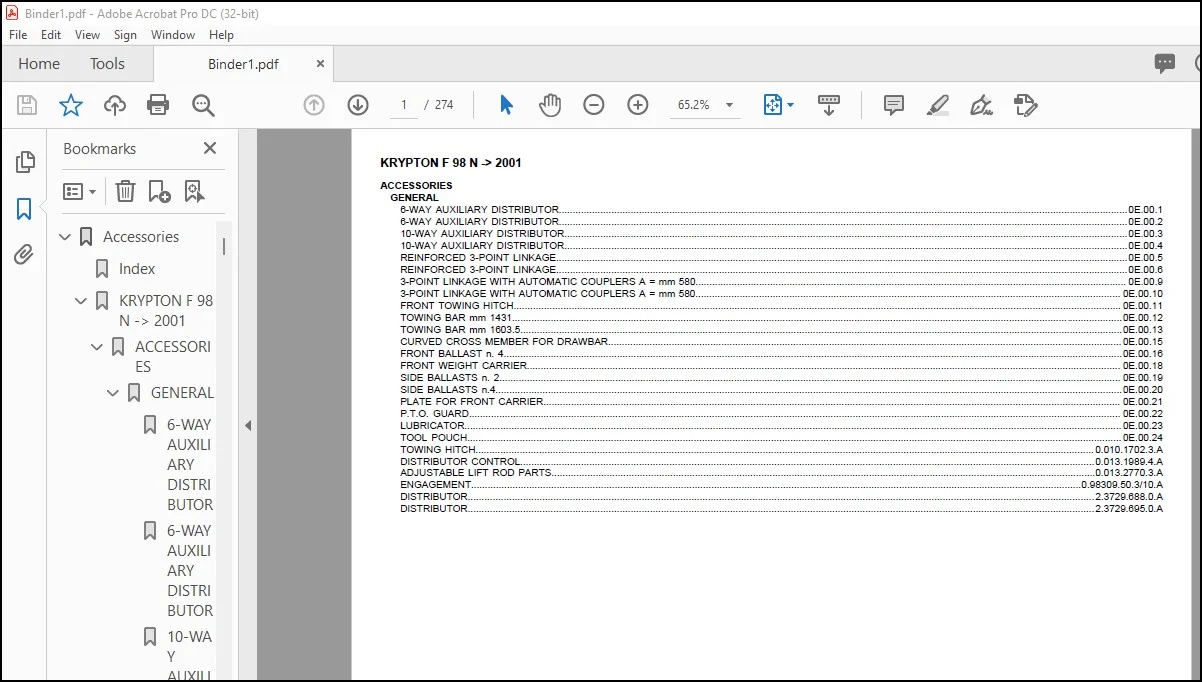Open the fit page options icon
1202x682 pixels.
point(778,105)
